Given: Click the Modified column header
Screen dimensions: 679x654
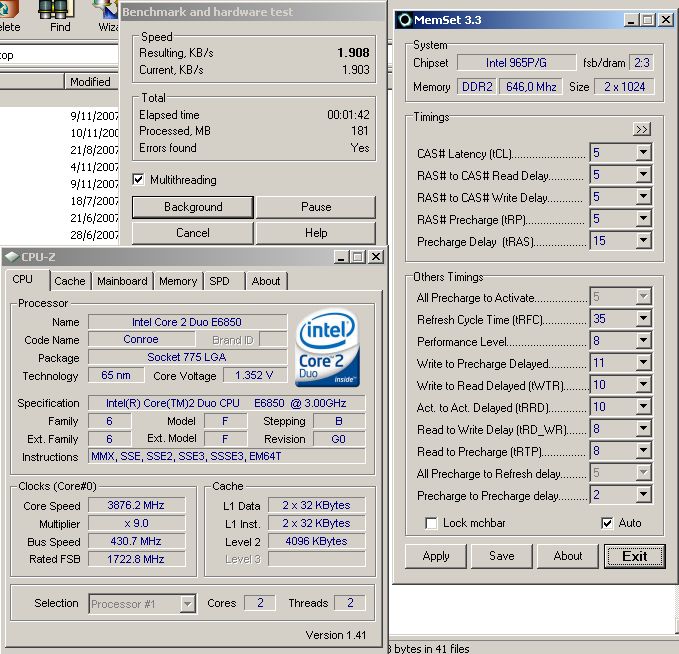Looking at the screenshot, I should [91, 82].
